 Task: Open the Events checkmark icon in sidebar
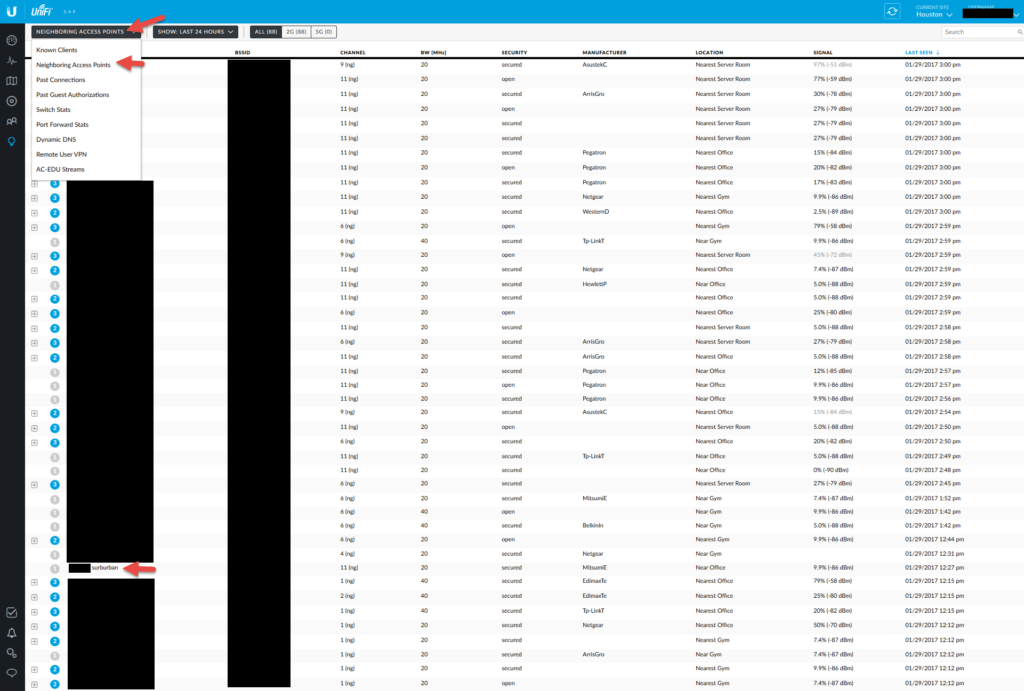tap(11, 612)
